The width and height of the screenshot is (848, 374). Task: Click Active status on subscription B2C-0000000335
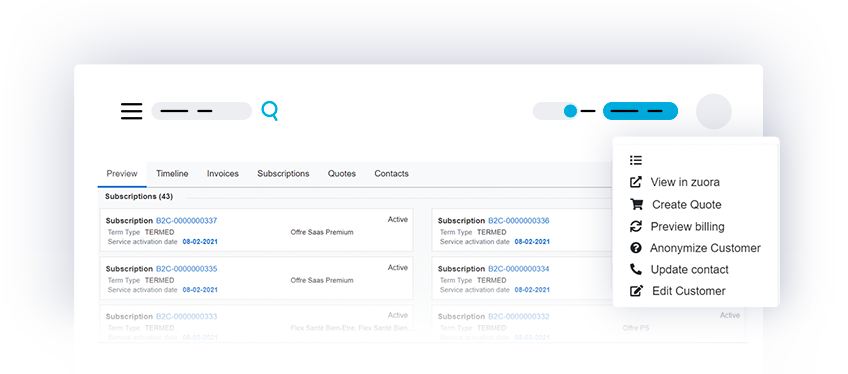pos(398,268)
